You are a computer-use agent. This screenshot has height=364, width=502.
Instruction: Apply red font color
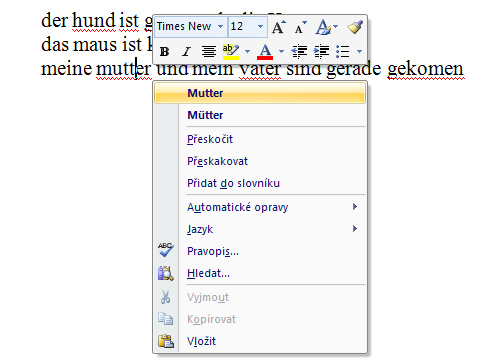265,52
